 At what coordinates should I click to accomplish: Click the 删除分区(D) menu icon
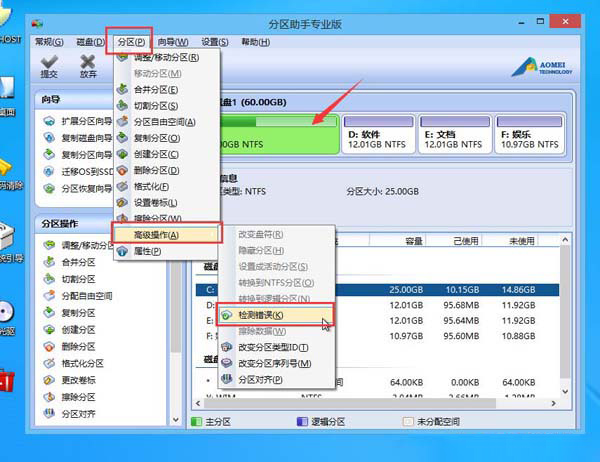122,170
